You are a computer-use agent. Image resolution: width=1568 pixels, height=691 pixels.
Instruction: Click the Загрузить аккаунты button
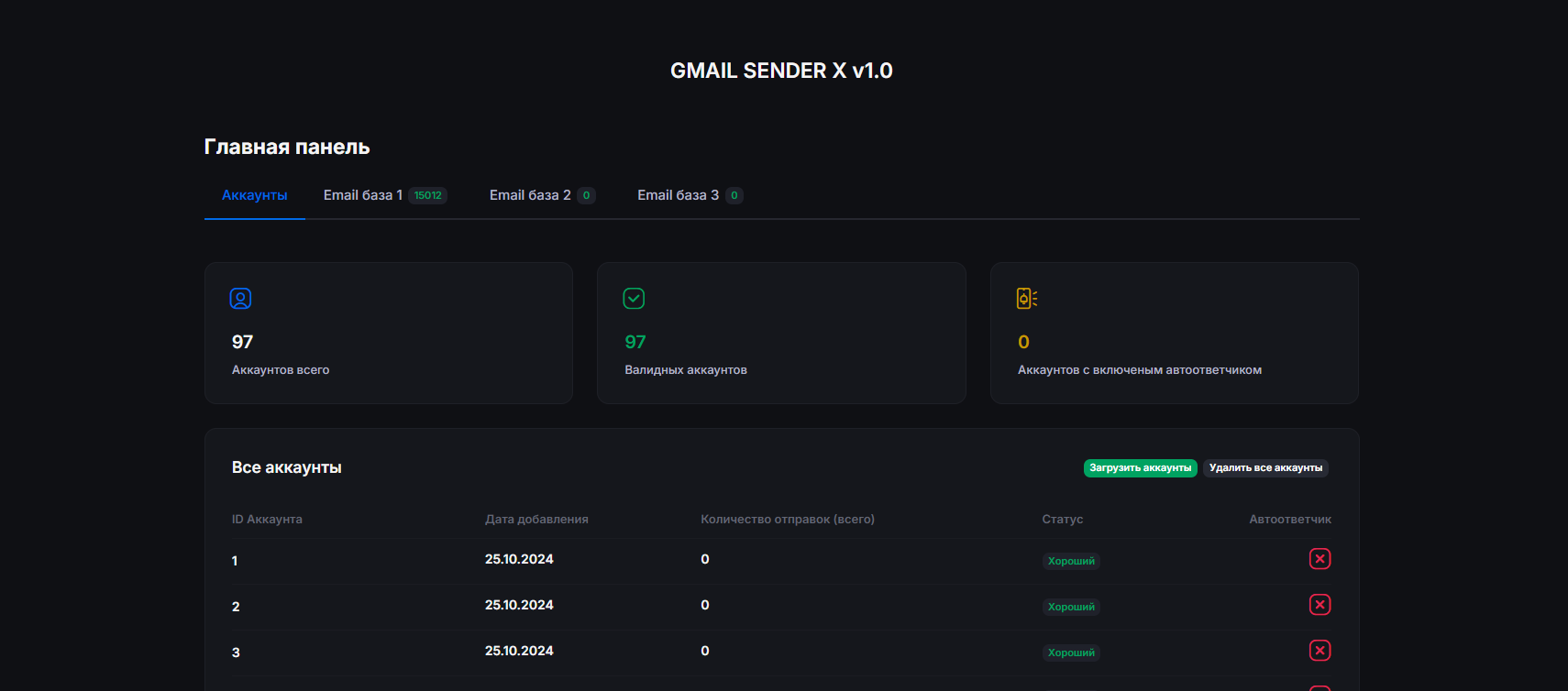pos(1141,468)
